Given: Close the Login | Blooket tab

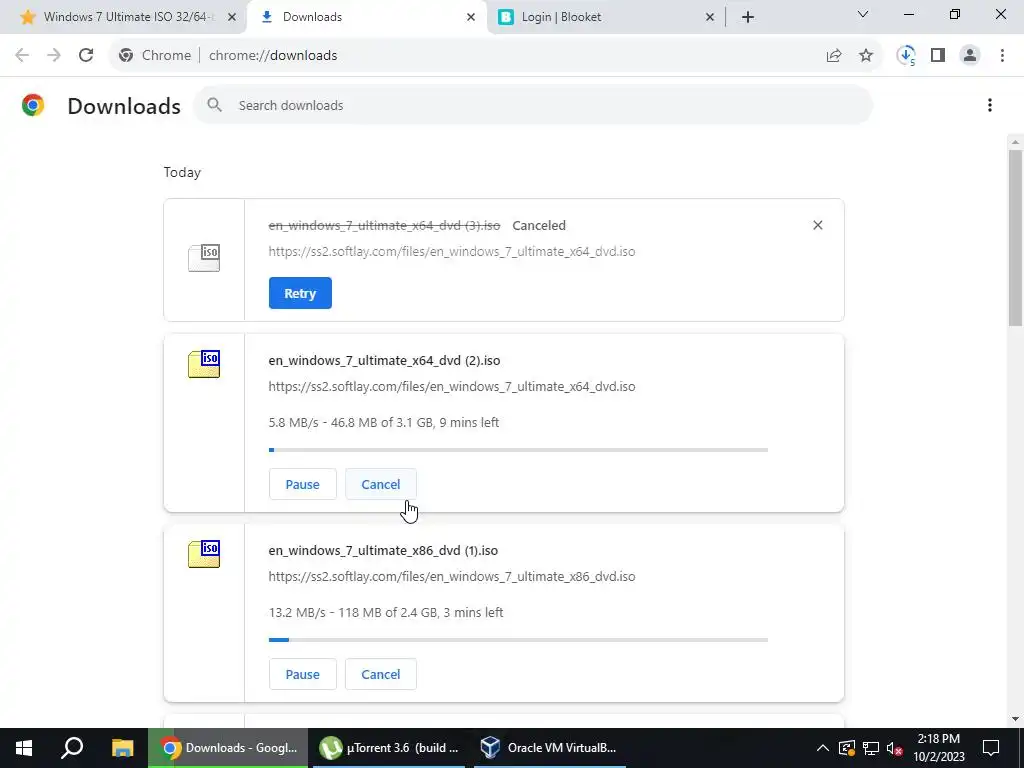Looking at the screenshot, I should tap(710, 18).
